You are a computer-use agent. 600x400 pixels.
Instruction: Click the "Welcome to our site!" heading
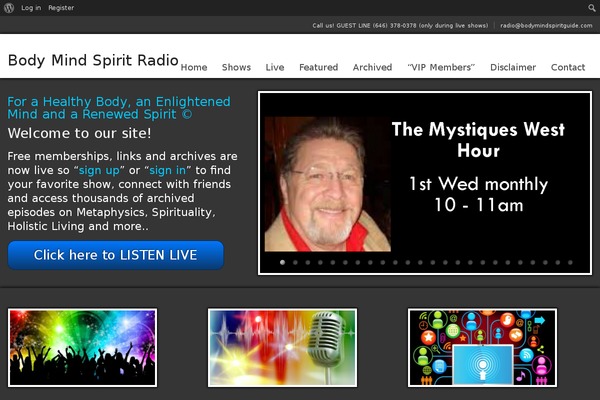79,133
